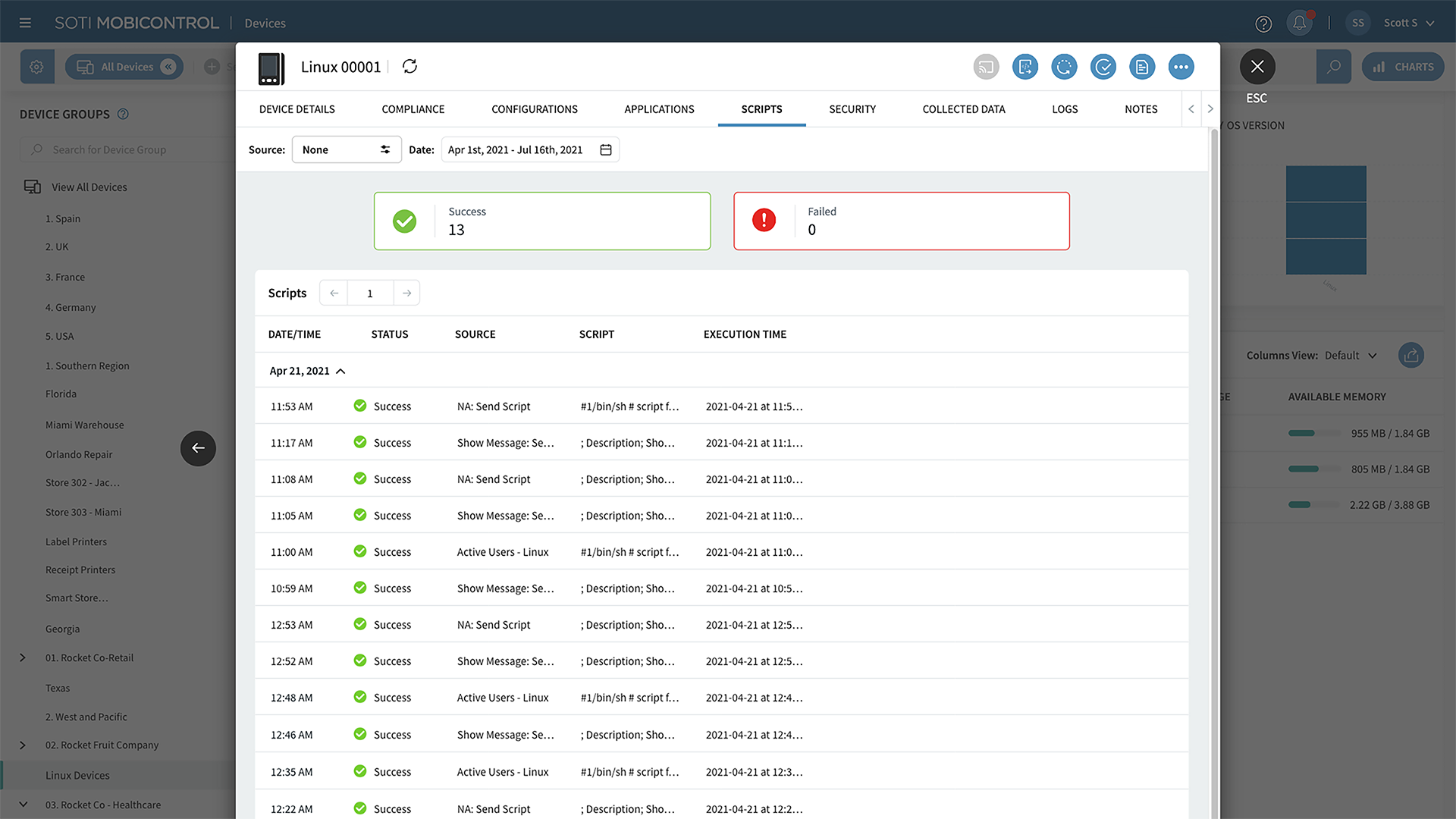Click the calendar icon in date field
Viewport: 1456px width, 819px height.
[x=606, y=149]
